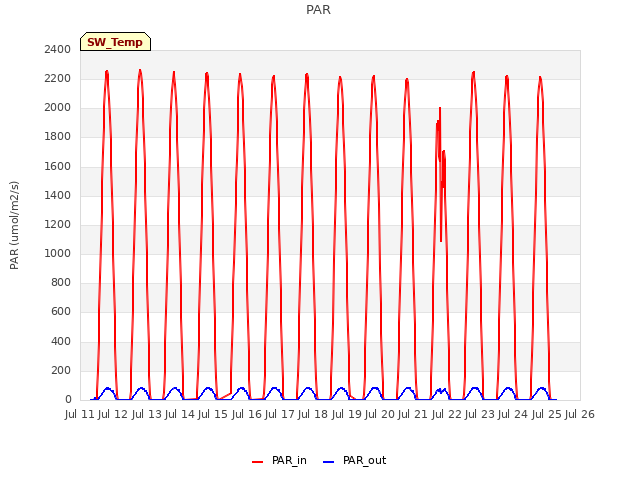Click the Jul 22 x-axis label
This screenshot has height=480, width=640.
tap(447, 414)
